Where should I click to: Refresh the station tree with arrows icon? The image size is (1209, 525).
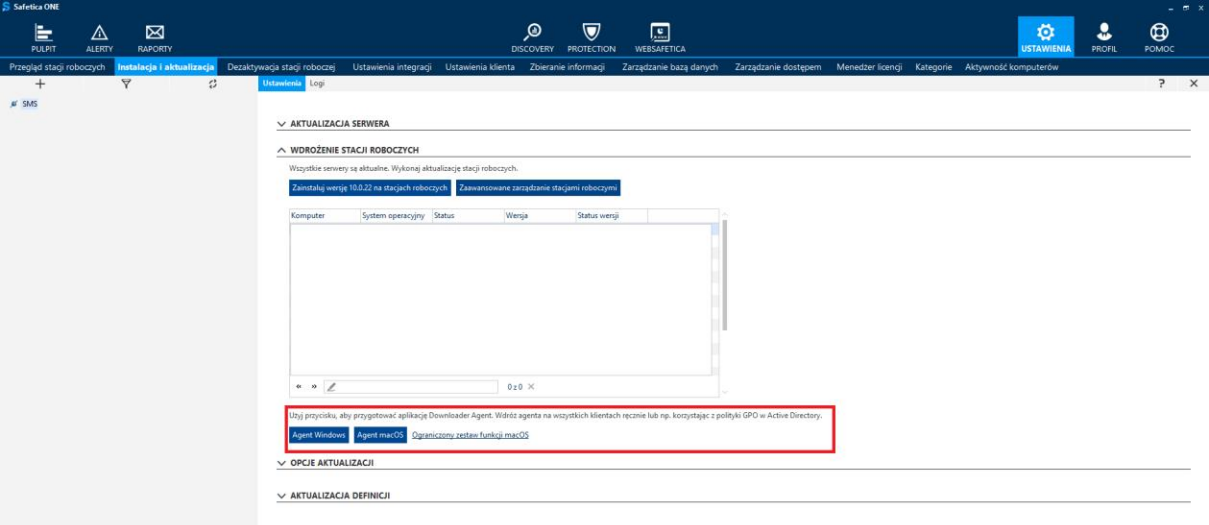[212, 86]
